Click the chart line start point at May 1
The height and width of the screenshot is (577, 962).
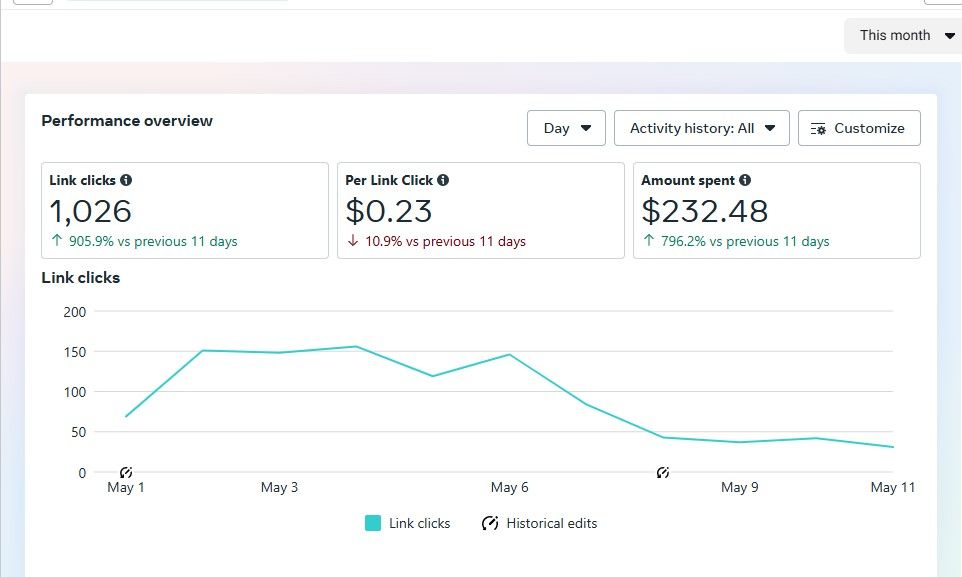click(x=126, y=416)
